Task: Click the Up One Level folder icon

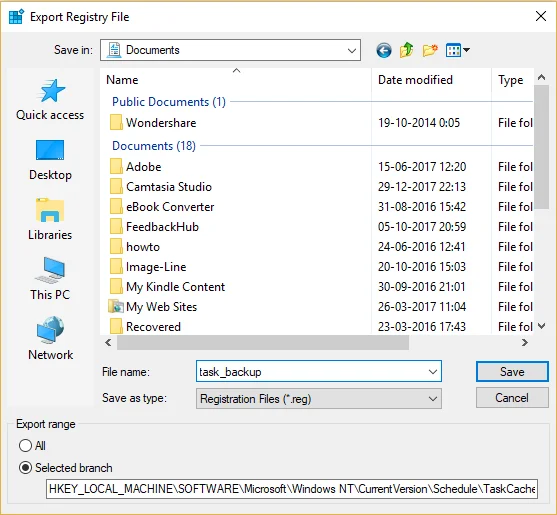Action: (407, 50)
